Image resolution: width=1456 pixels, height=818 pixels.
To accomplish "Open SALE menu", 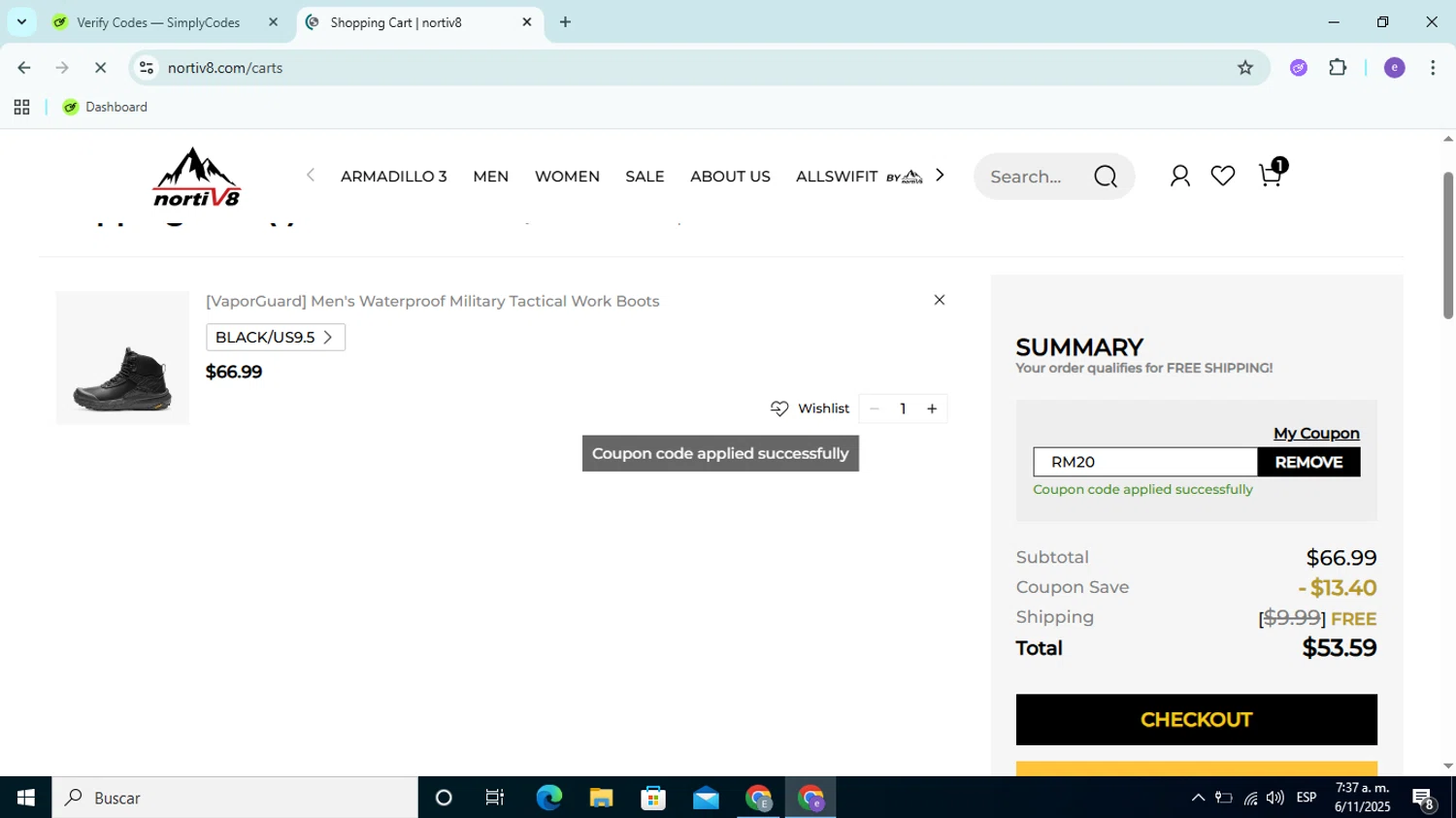I will 645,177.
